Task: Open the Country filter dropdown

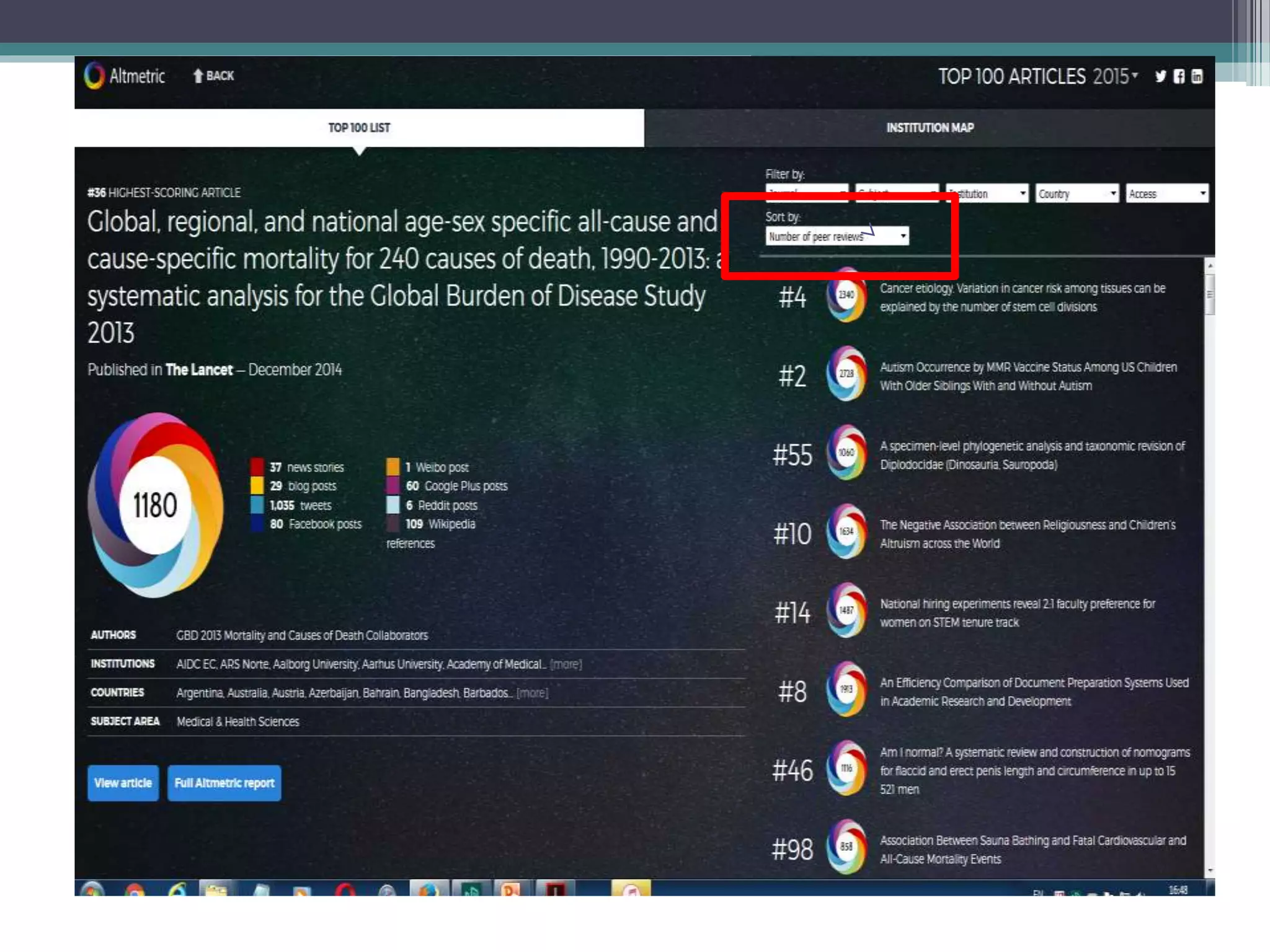Action: (x=1077, y=194)
